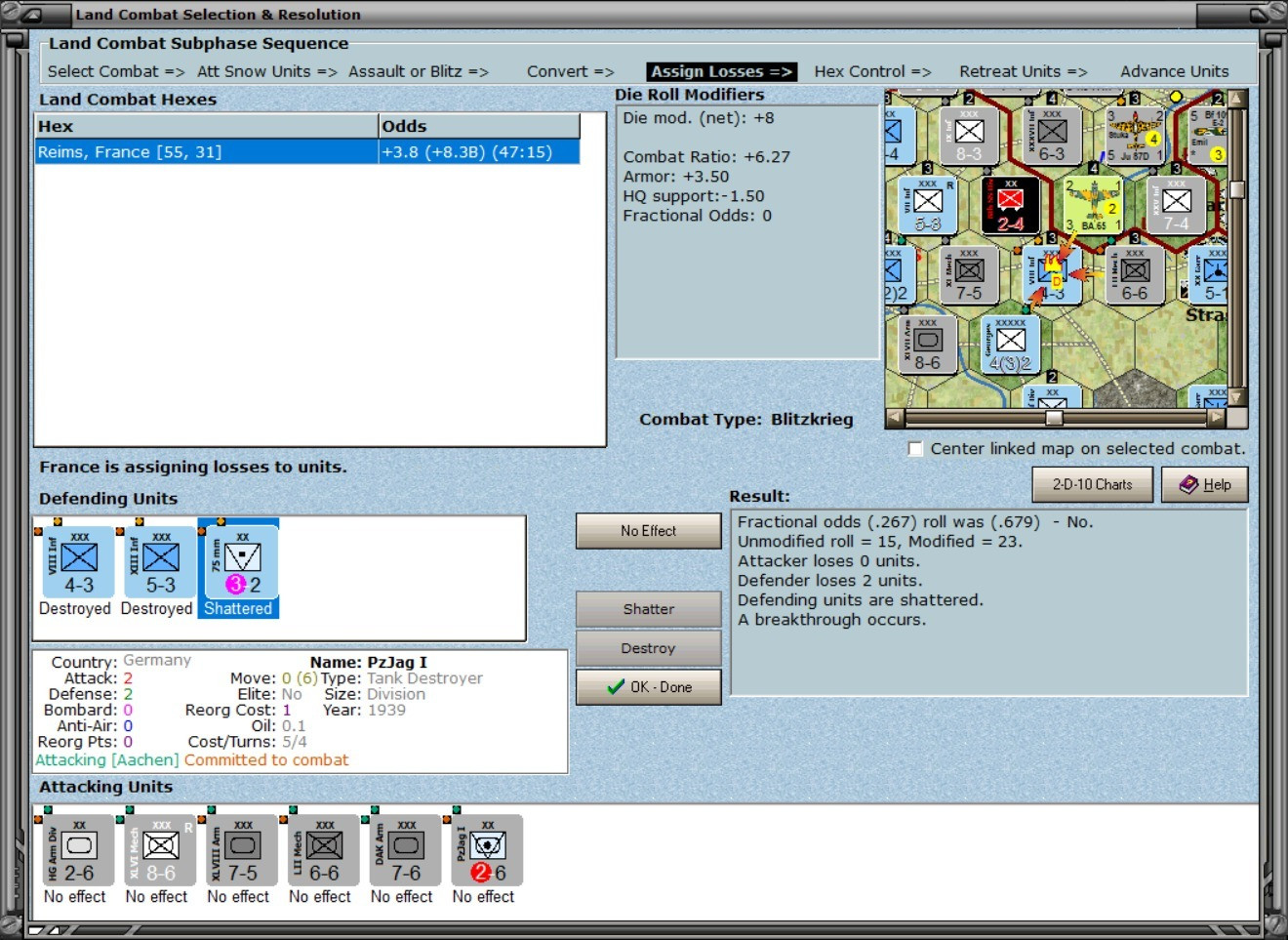Apply Destroy to the selected unit
1288x940 pixels.
click(x=649, y=648)
